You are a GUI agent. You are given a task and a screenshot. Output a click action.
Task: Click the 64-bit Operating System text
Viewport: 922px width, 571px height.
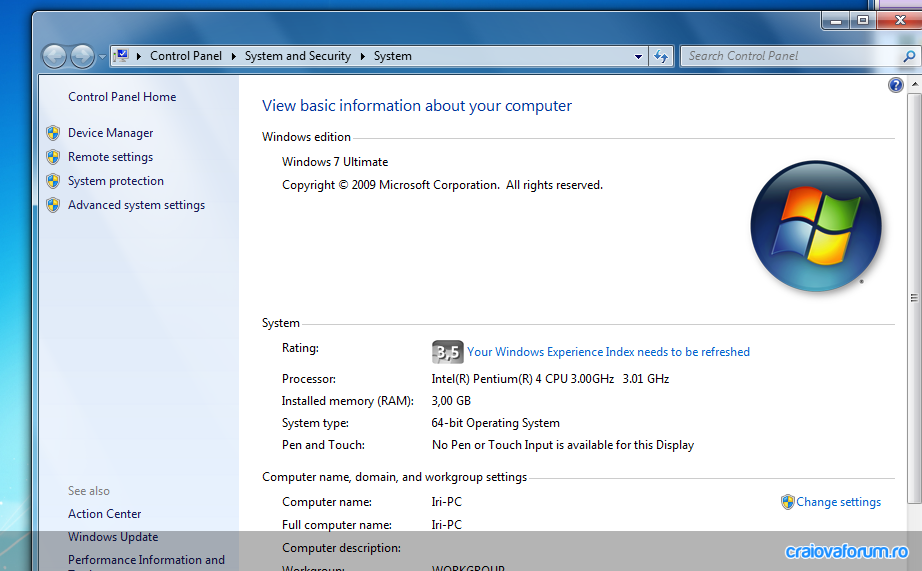pyautogui.click(x=496, y=423)
